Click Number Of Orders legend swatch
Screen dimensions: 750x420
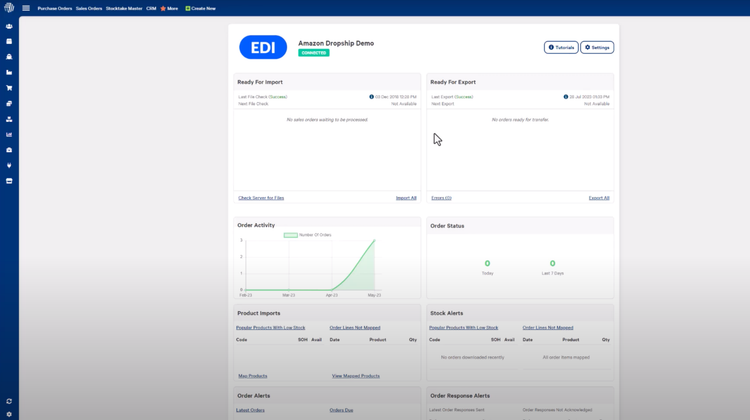(x=290, y=235)
